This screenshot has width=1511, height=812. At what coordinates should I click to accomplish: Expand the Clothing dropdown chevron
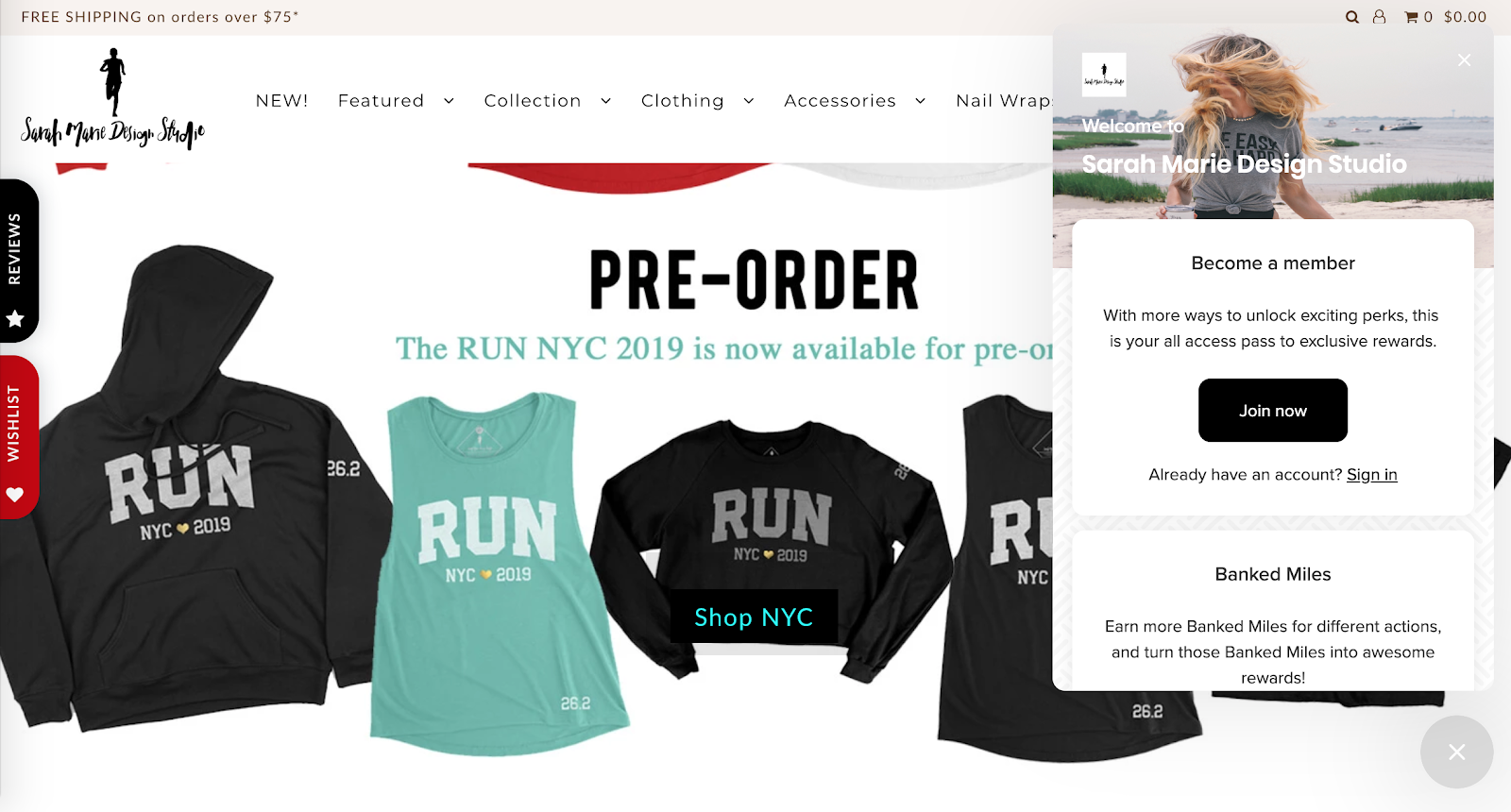tap(749, 101)
